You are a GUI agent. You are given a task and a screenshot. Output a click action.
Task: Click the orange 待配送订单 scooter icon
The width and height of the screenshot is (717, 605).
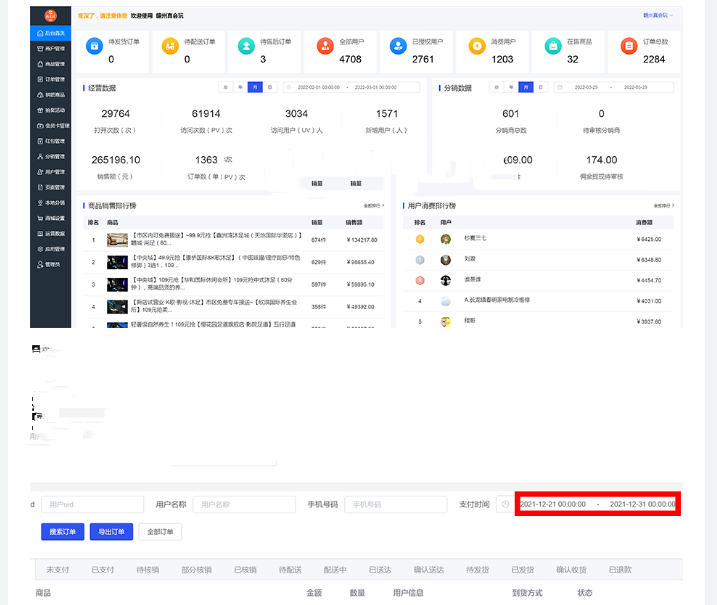coord(171,46)
